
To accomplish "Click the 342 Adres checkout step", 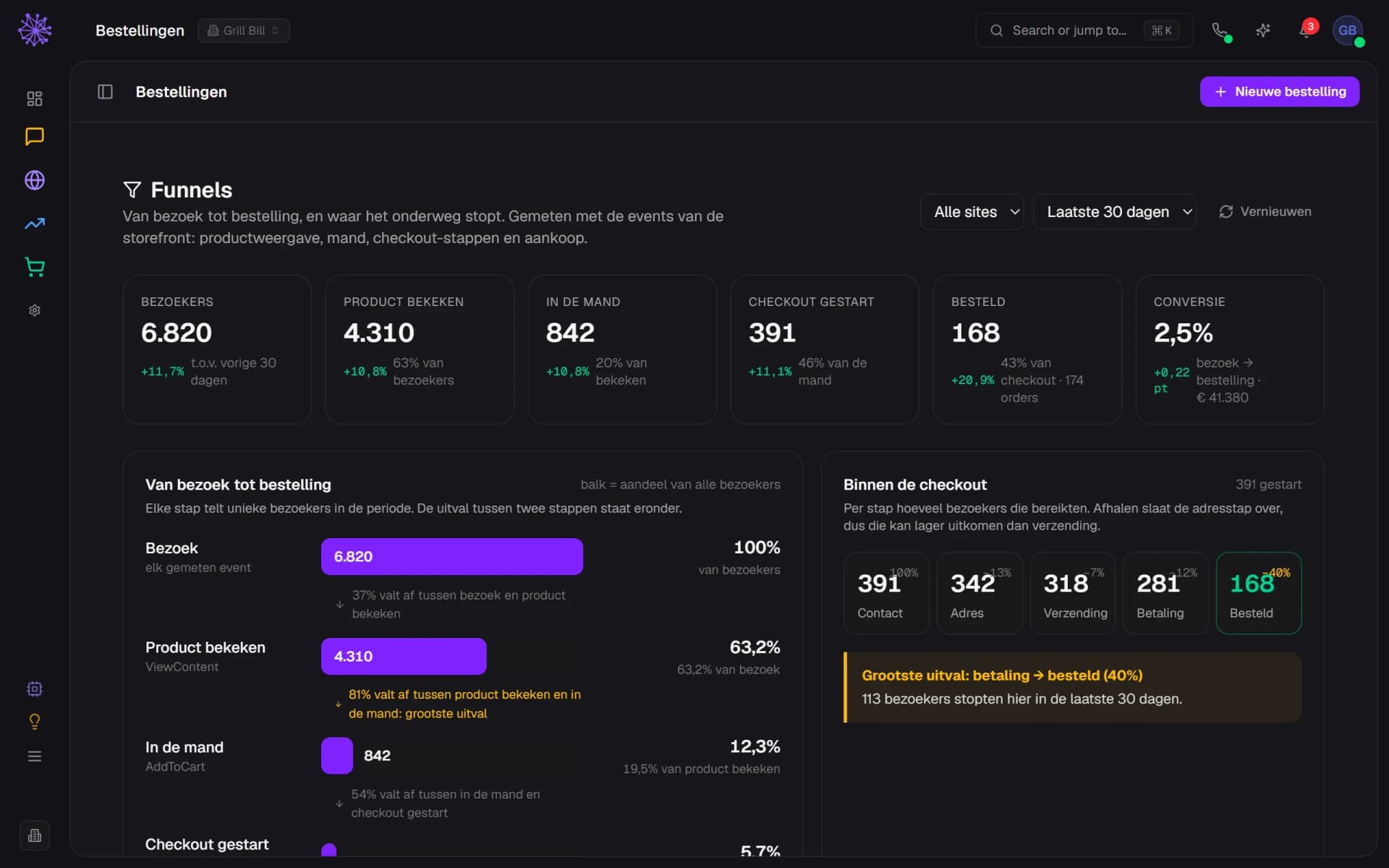I will pyautogui.click(x=980, y=593).
